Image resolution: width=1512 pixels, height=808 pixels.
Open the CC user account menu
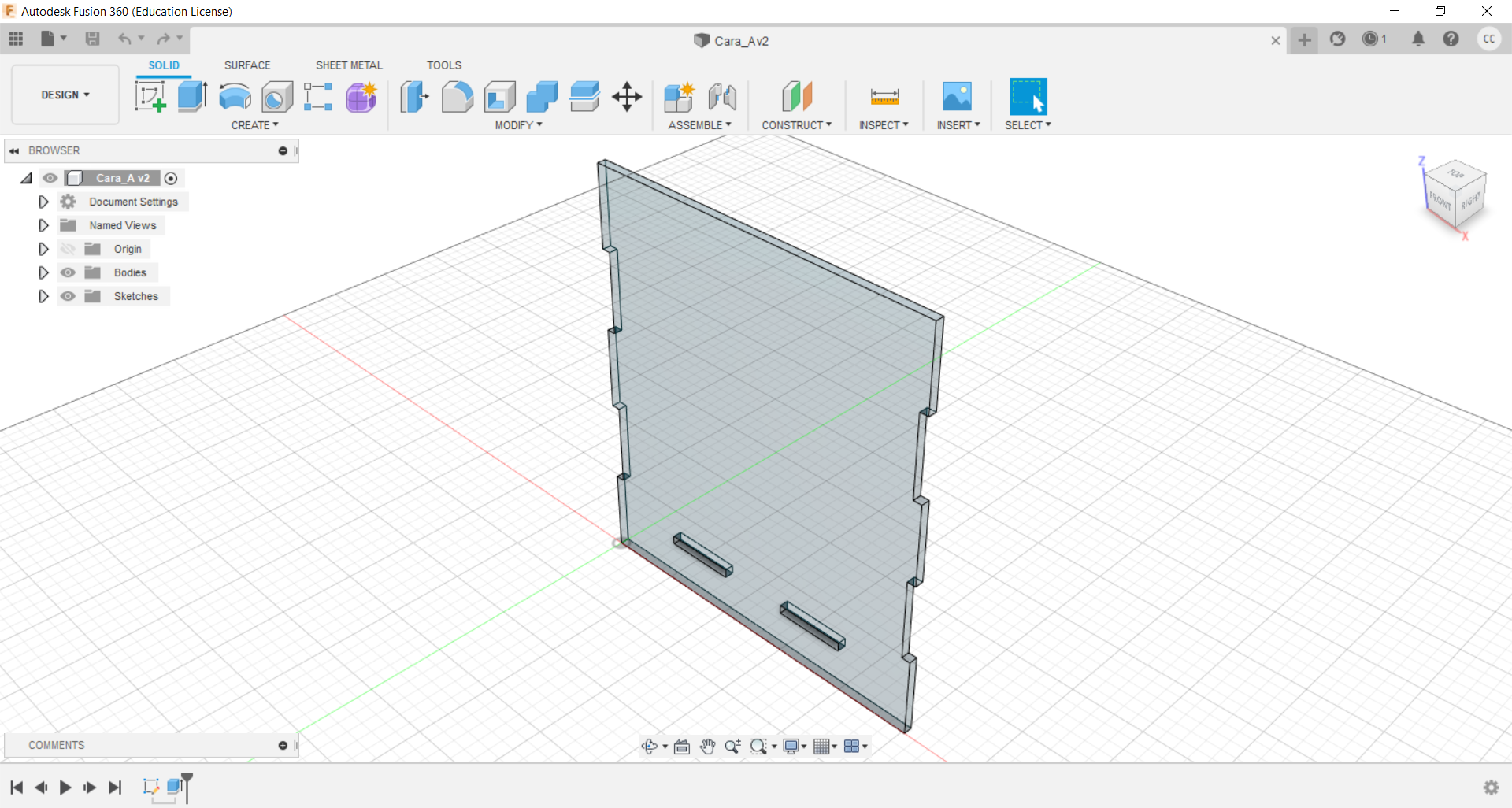1488,39
